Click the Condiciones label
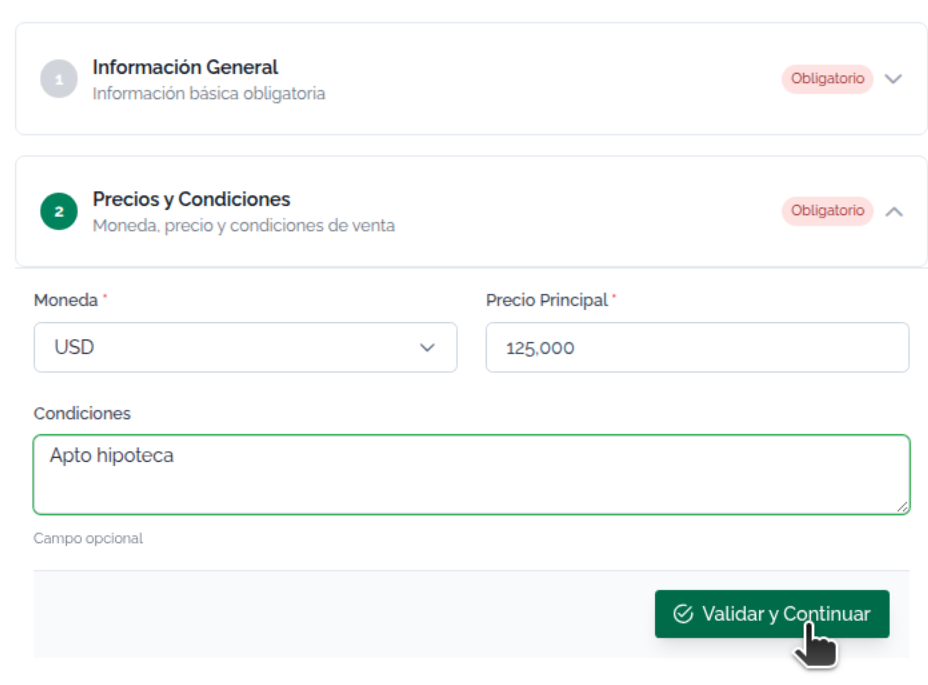The image size is (928, 685). (x=82, y=413)
